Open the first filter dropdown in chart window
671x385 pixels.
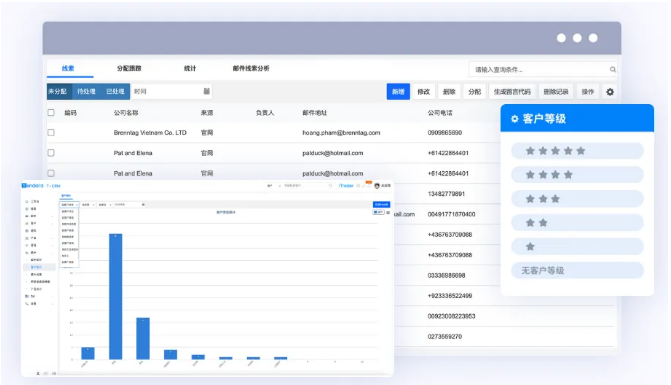(x=69, y=204)
